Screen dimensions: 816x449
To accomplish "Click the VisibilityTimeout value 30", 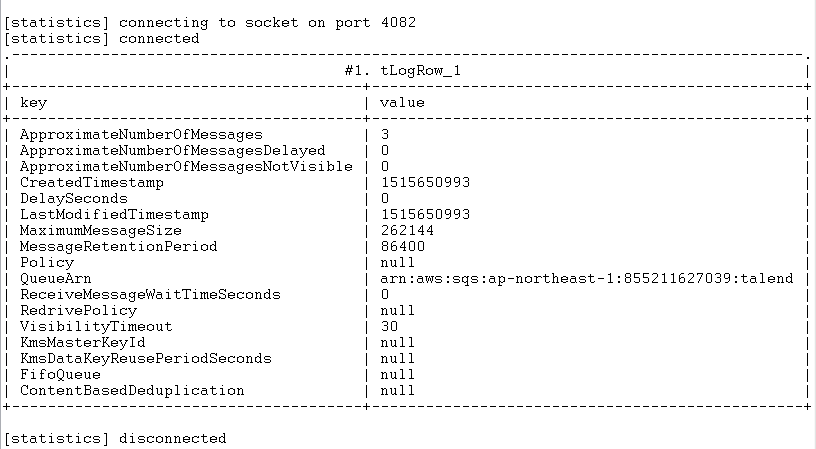I will (x=390, y=326).
